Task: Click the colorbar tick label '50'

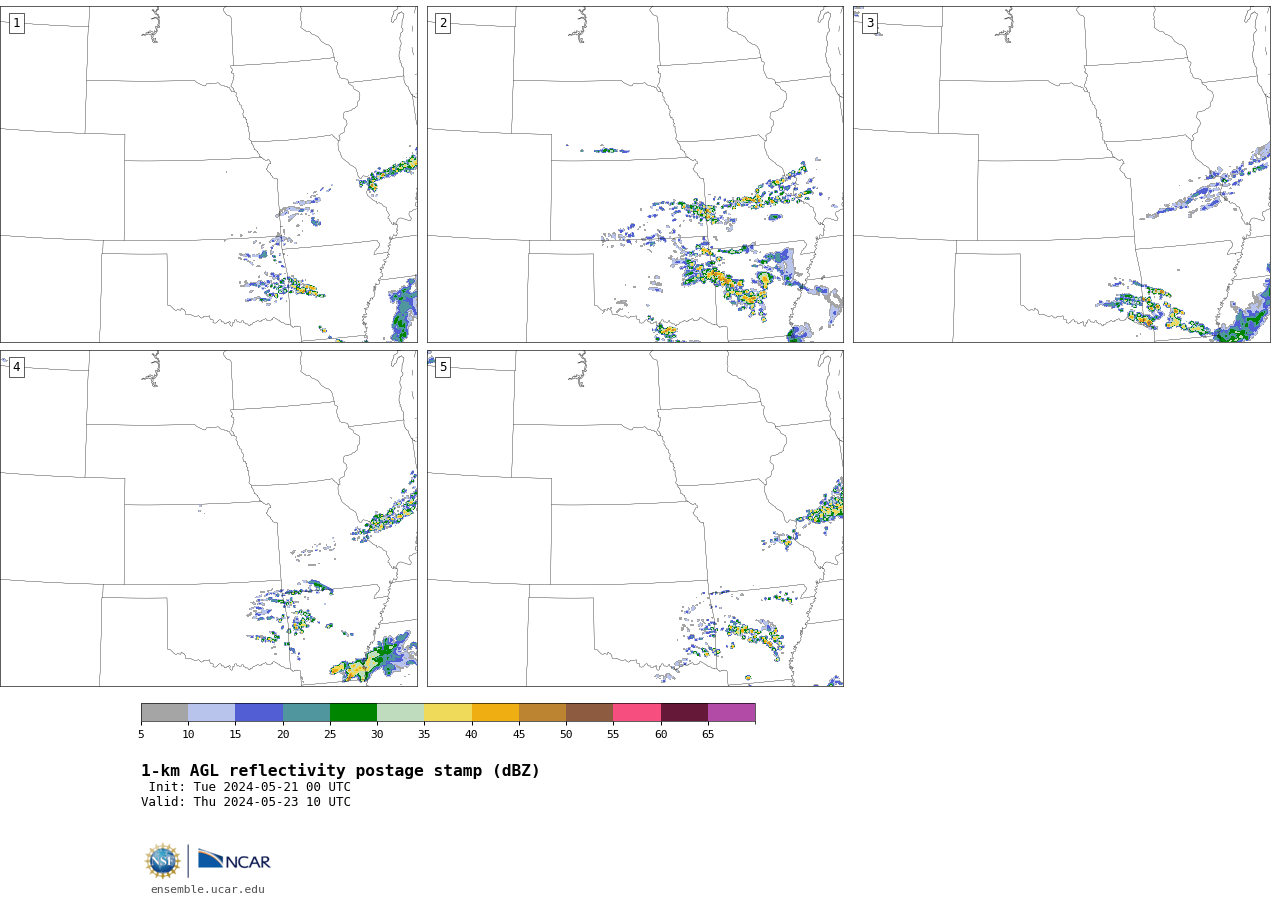Action: point(566,735)
